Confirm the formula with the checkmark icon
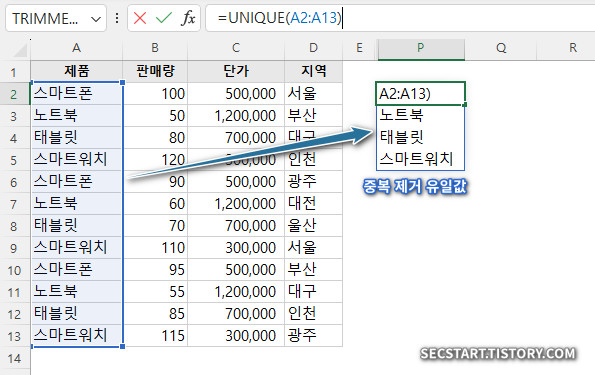595x375 pixels. tap(164, 18)
